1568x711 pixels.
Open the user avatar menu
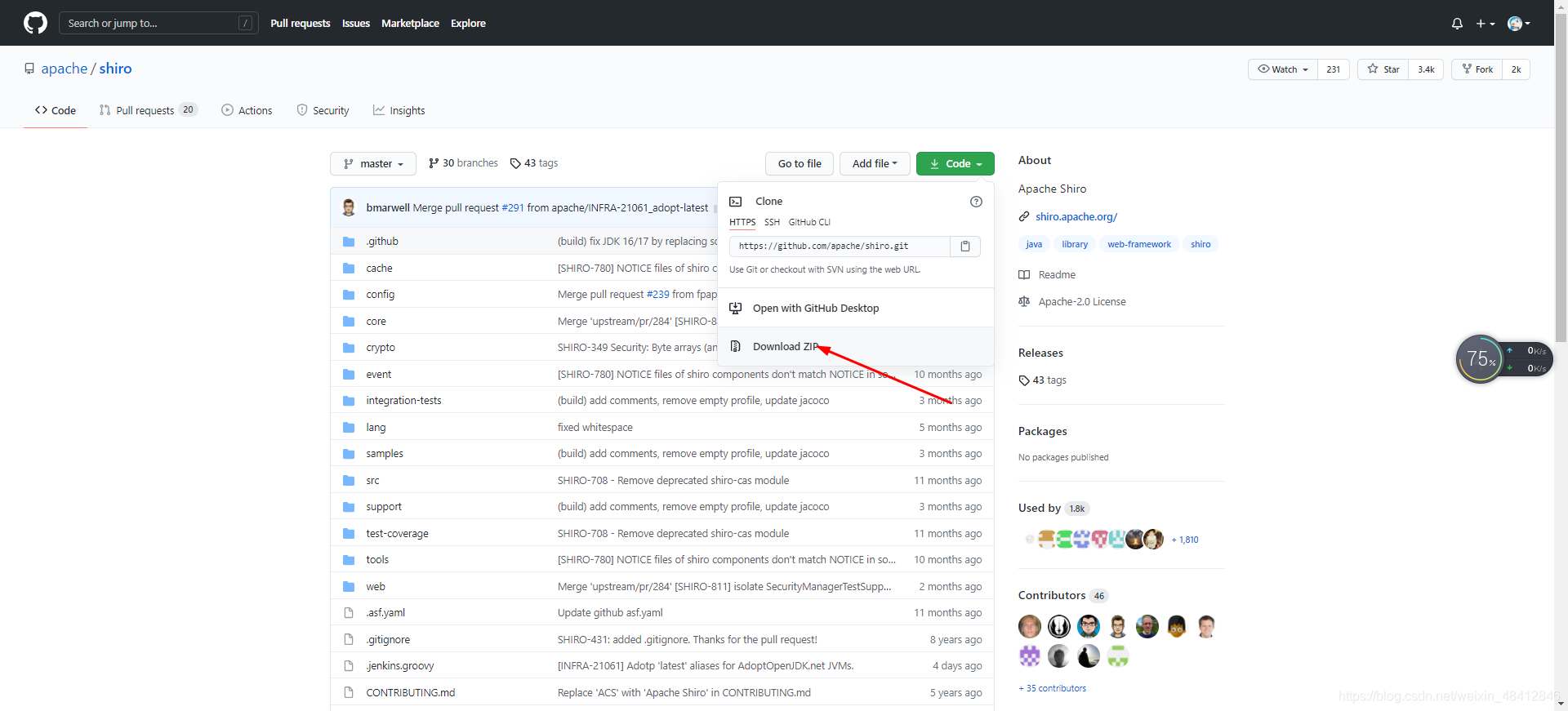[x=1519, y=24]
